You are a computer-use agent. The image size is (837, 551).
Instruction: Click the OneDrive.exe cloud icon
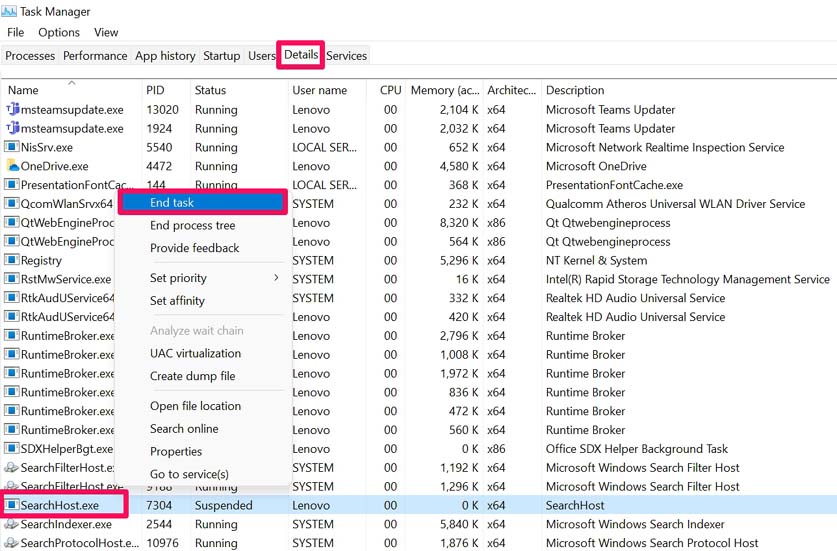[12, 166]
